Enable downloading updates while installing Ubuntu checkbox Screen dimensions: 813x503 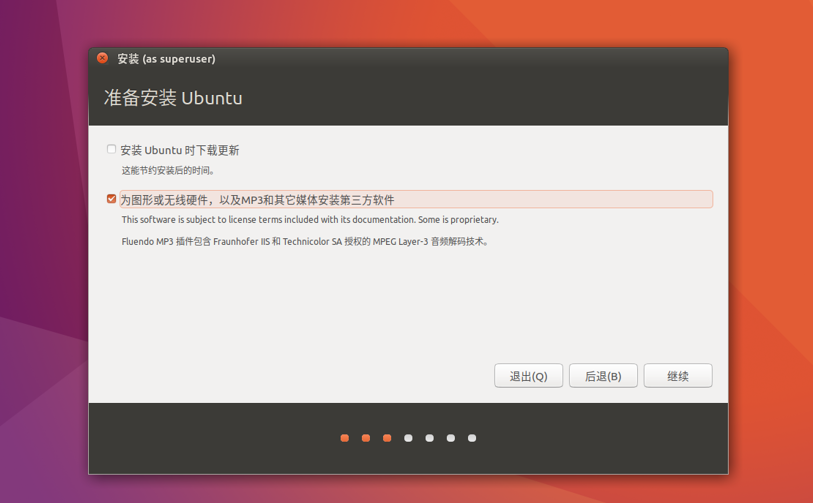(111, 149)
